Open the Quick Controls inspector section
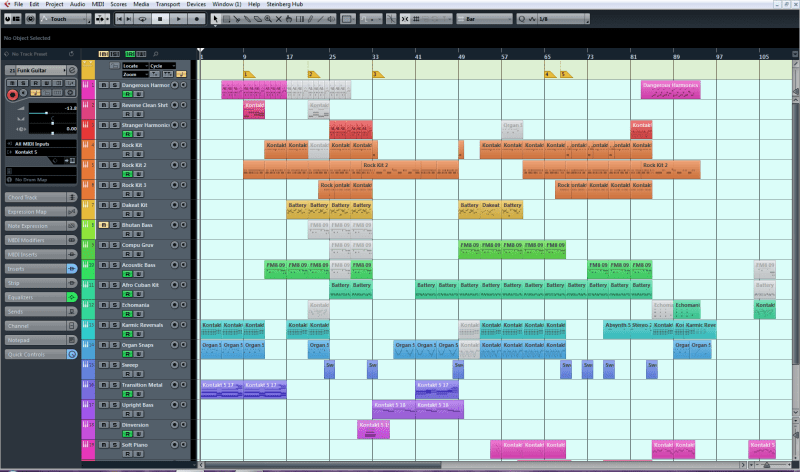 coord(41,355)
